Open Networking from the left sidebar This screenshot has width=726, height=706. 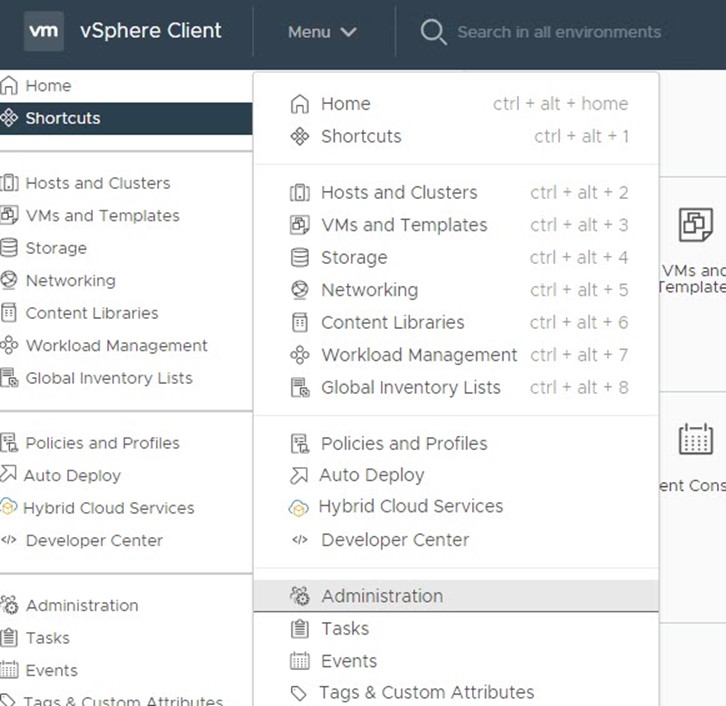coord(70,281)
